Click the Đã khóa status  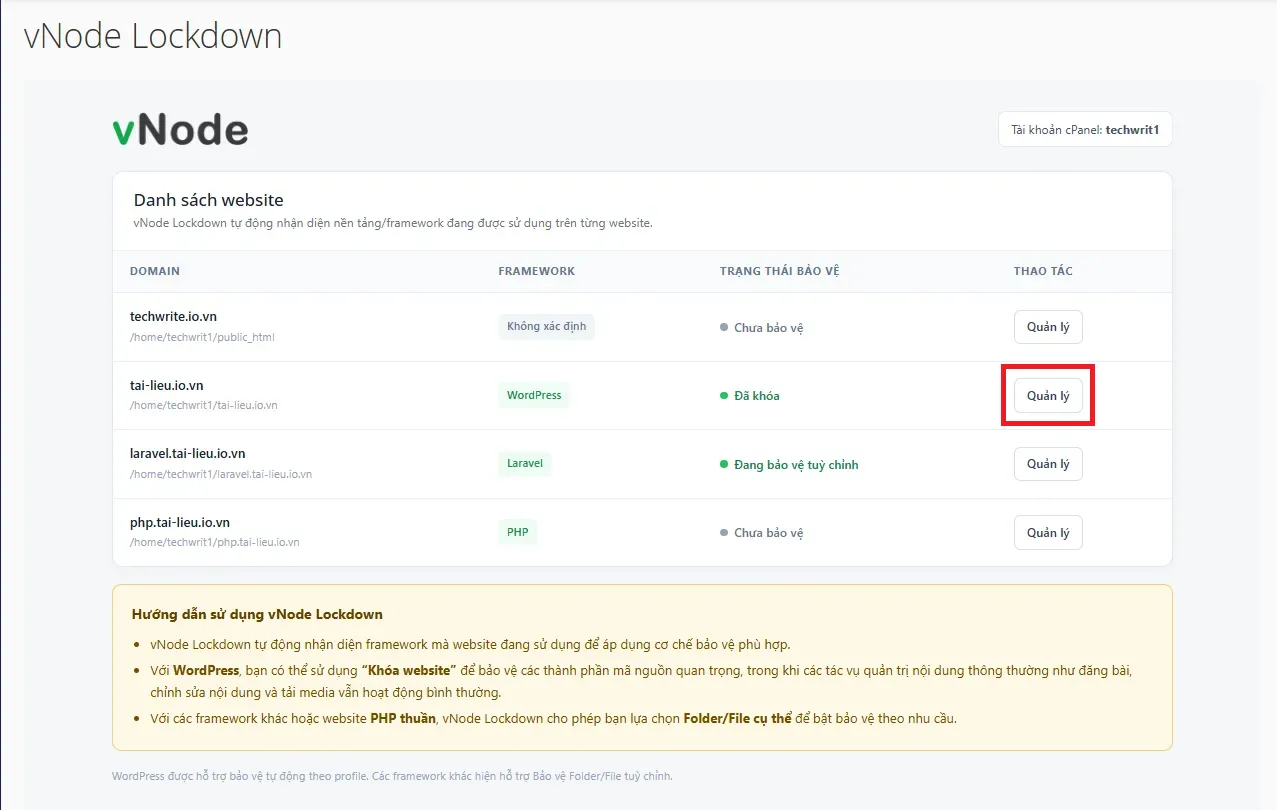pos(749,396)
